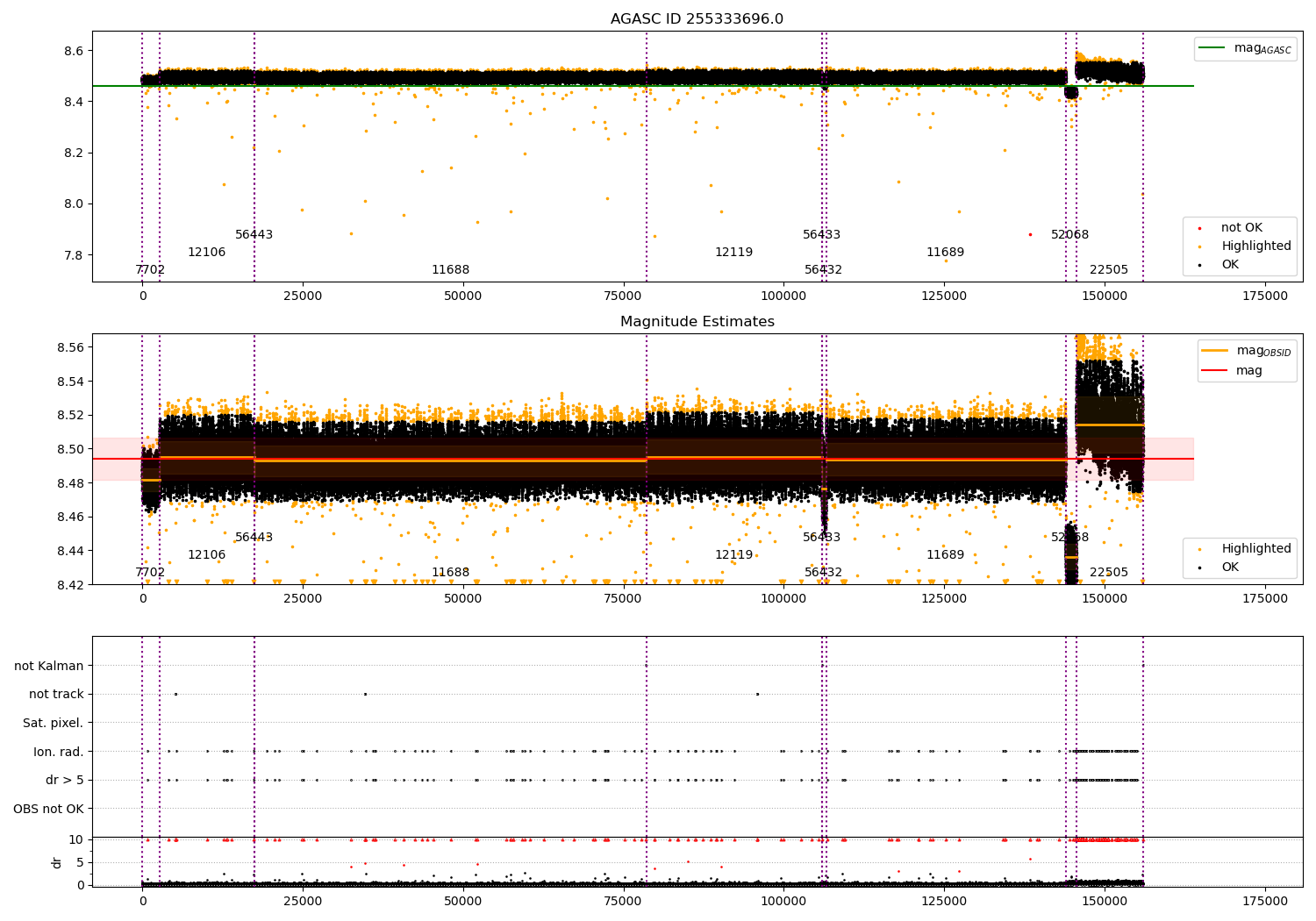This screenshot has height=921, width=1316.
Task: Click obsid label 11689 in Magnitude Estimates plot
Action: point(945,555)
